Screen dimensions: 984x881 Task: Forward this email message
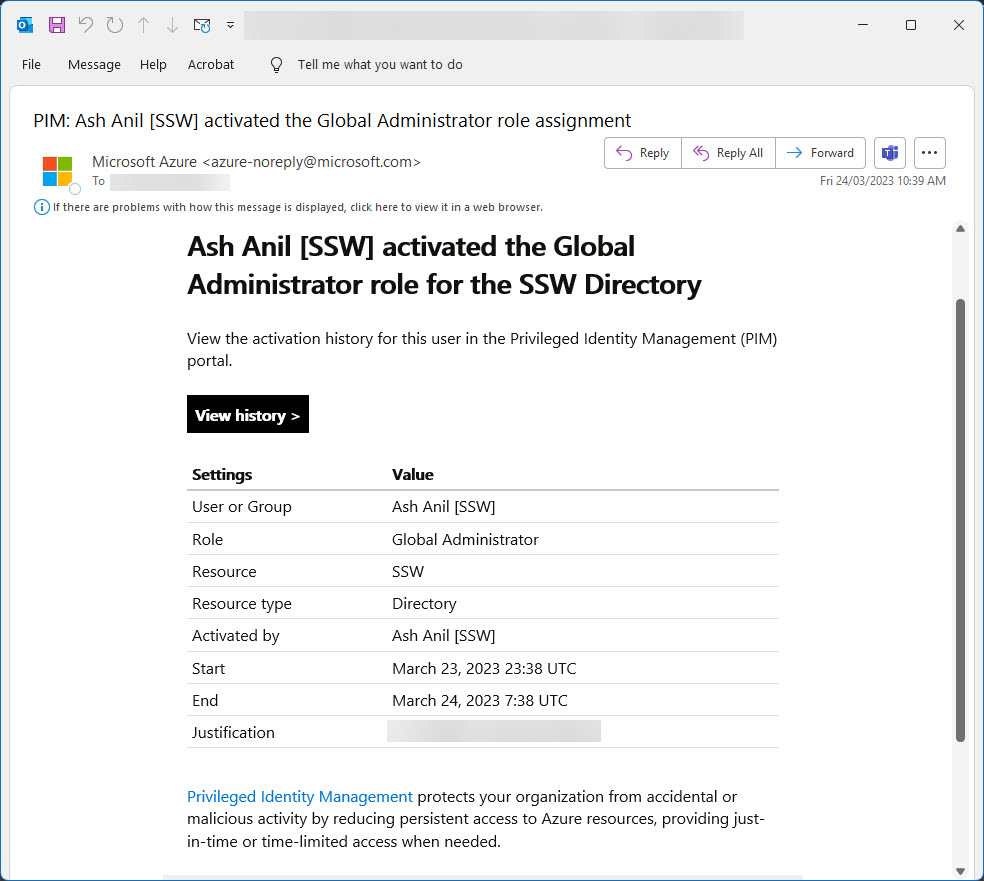click(820, 153)
